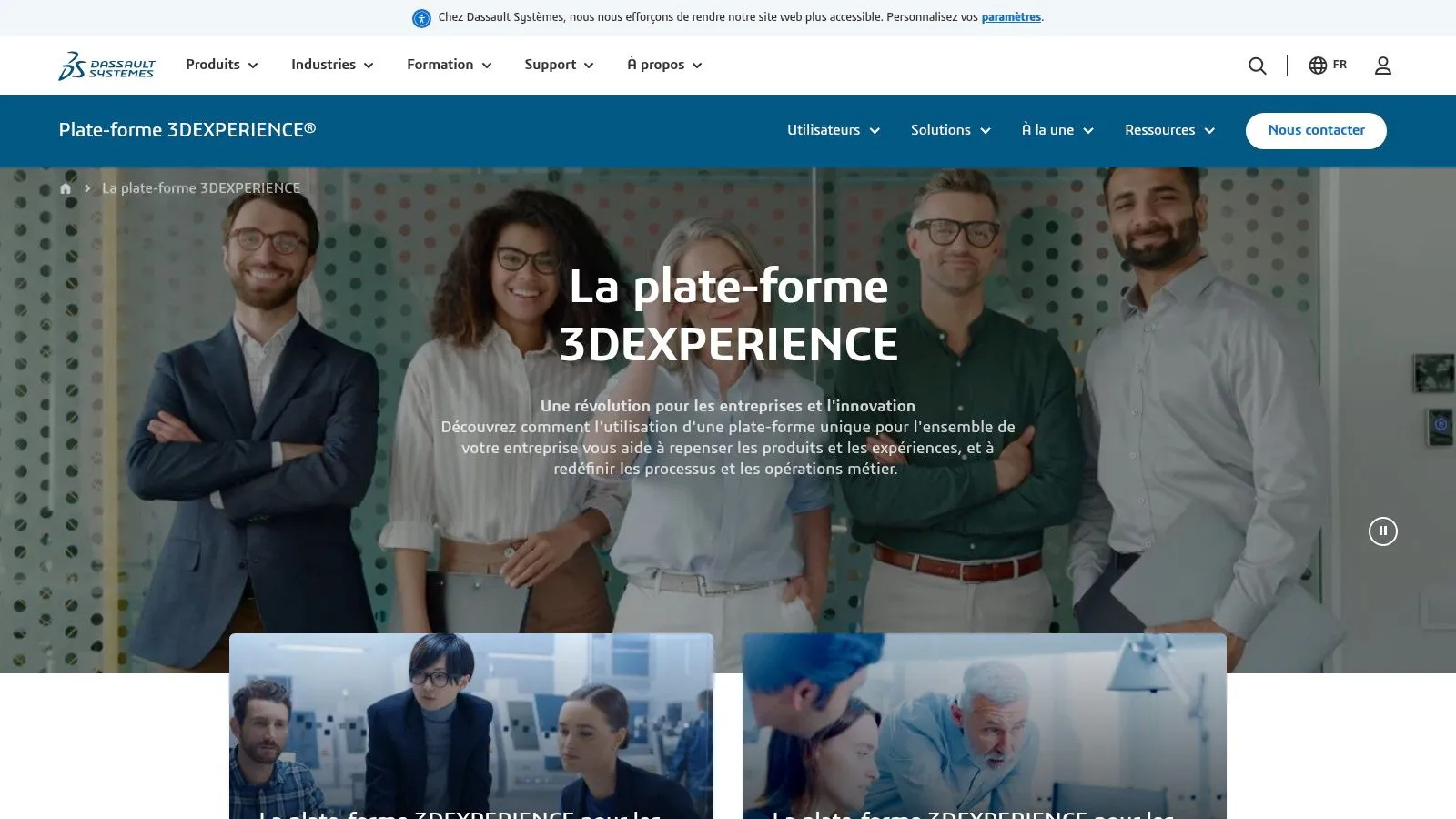Select the FR language label
This screenshot has height=819, width=1456.
click(1340, 65)
